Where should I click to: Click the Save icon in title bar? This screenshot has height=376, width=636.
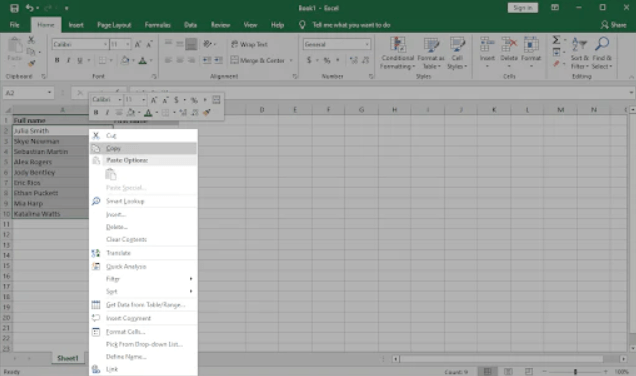click(14, 8)
